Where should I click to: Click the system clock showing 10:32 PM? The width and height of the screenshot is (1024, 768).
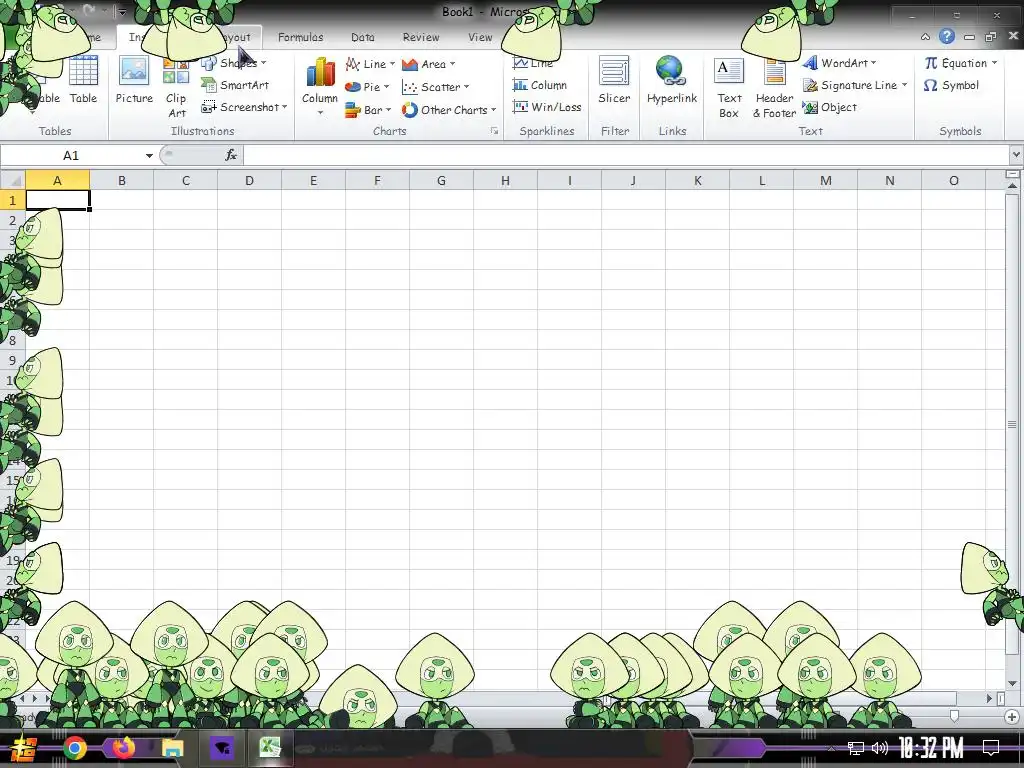tap(931, 748)
